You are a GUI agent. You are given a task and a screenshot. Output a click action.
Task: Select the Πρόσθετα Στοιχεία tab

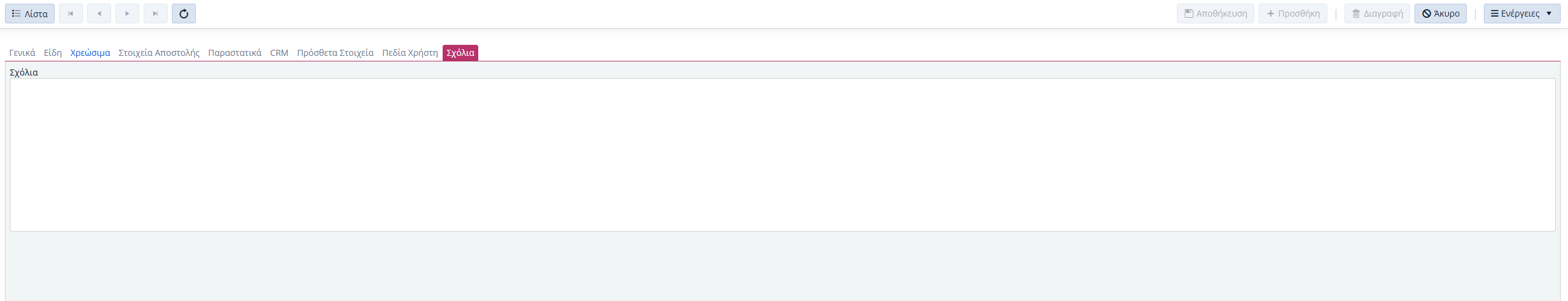(335, 53)
